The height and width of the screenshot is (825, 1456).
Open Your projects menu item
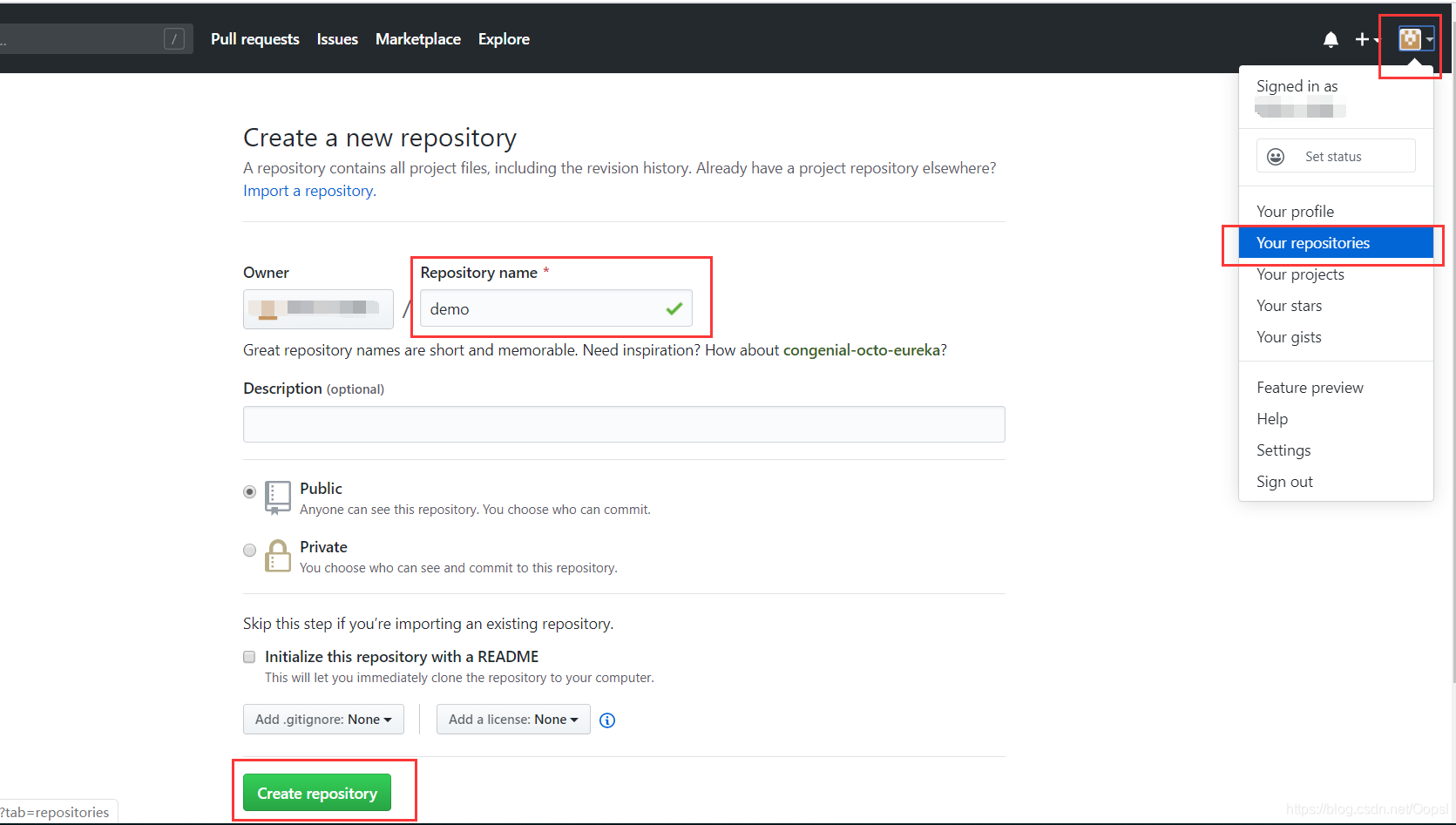click(x=1336, y=274)
